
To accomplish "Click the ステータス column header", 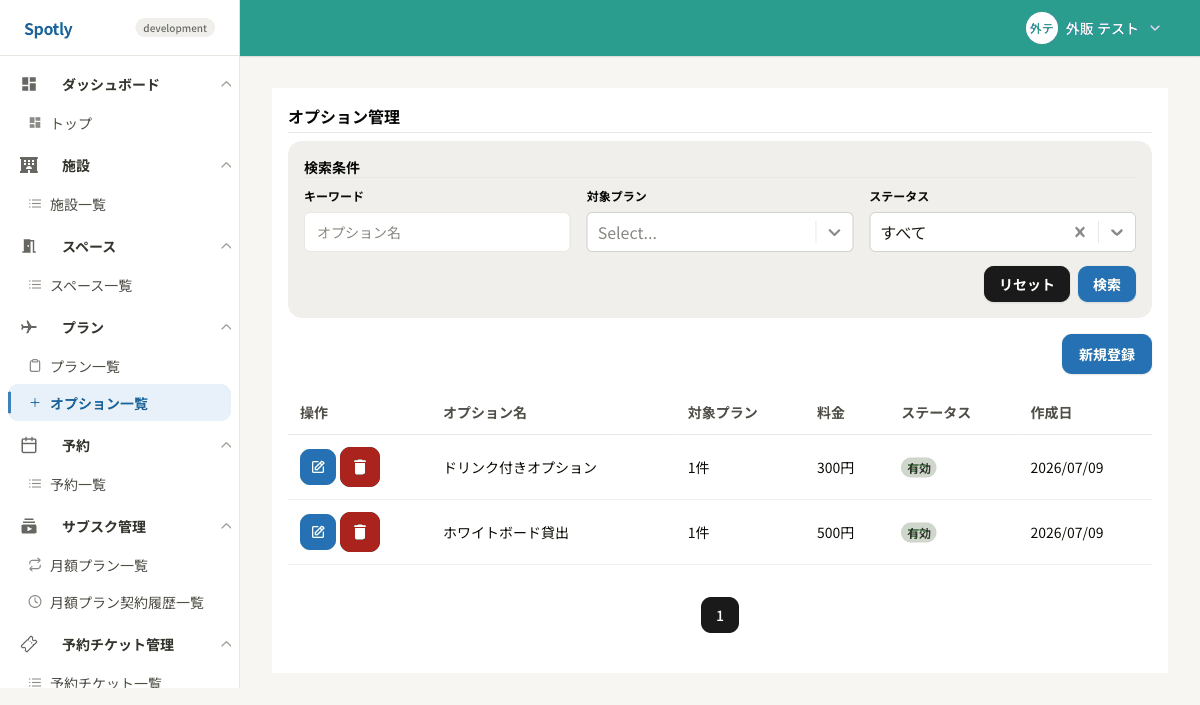I will coord(936,412).
